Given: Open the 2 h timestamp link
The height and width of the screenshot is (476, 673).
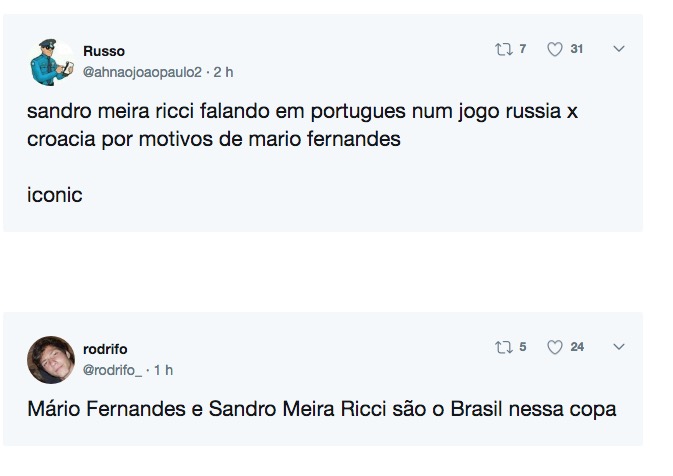Looking at the screenshot, I should (223, 72).
